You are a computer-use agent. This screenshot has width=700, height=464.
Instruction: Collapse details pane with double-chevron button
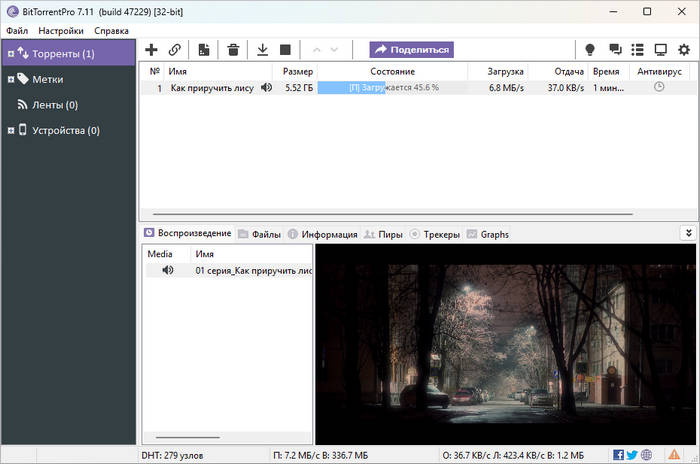pyautogui.click(x=687, y=233)
